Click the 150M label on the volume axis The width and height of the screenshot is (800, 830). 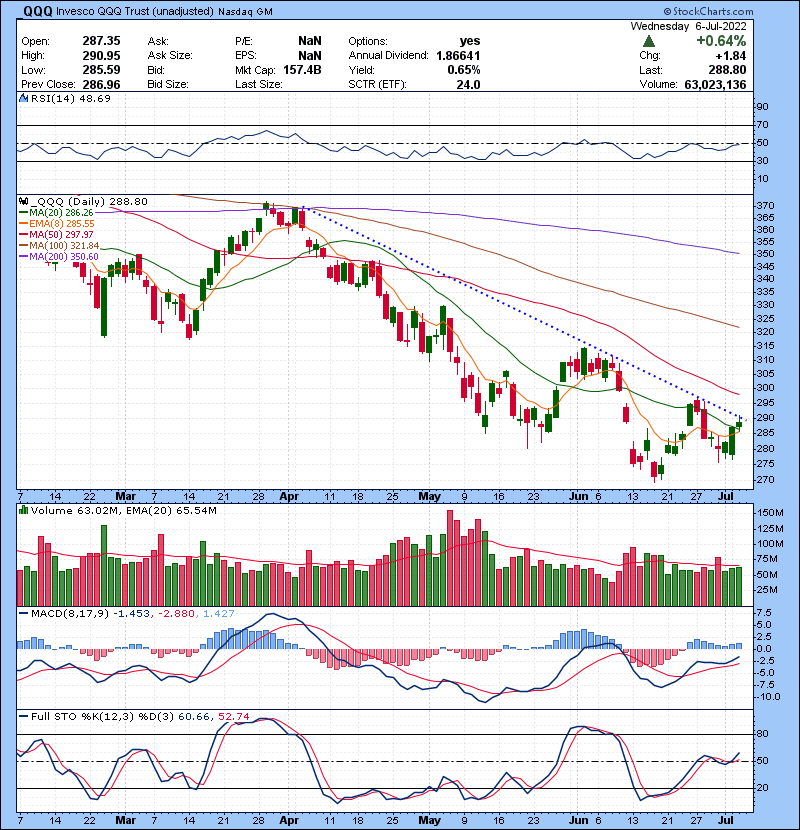(770, 513)
